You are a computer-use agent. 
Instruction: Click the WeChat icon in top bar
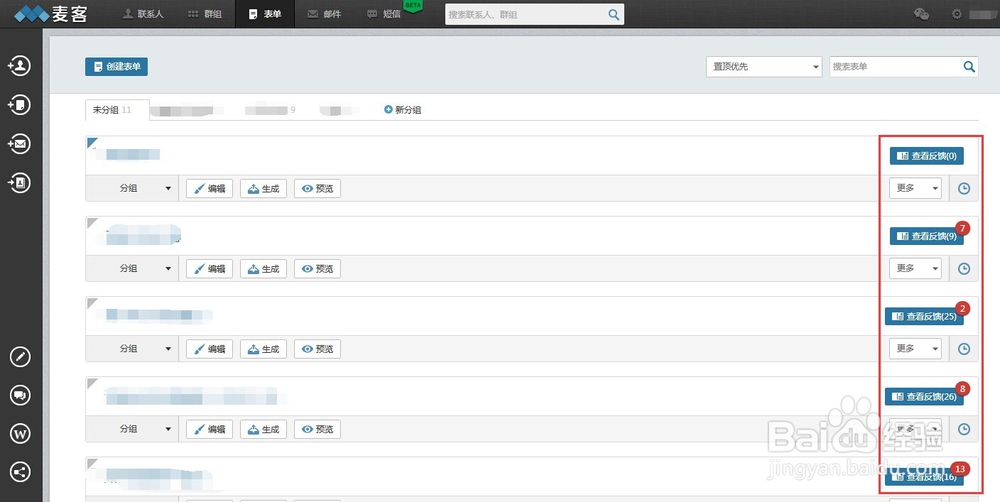[921, 14]
